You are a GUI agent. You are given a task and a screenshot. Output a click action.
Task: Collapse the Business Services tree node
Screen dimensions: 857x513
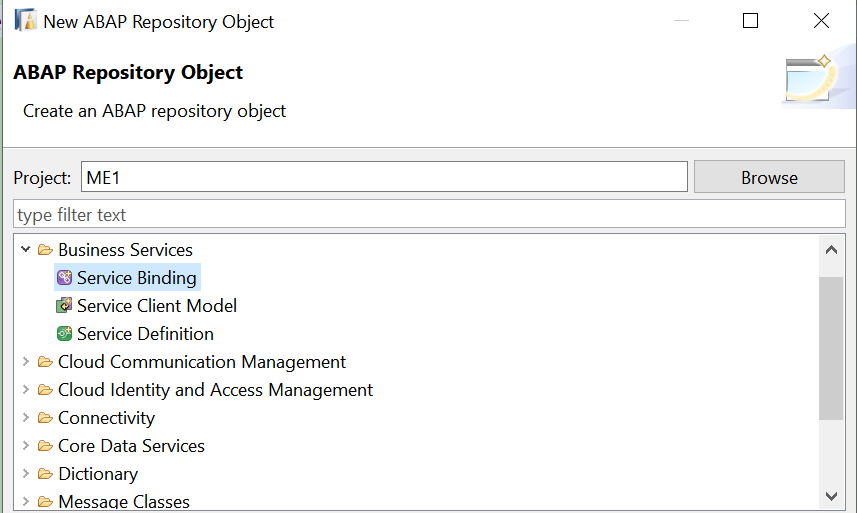(25, 250)
